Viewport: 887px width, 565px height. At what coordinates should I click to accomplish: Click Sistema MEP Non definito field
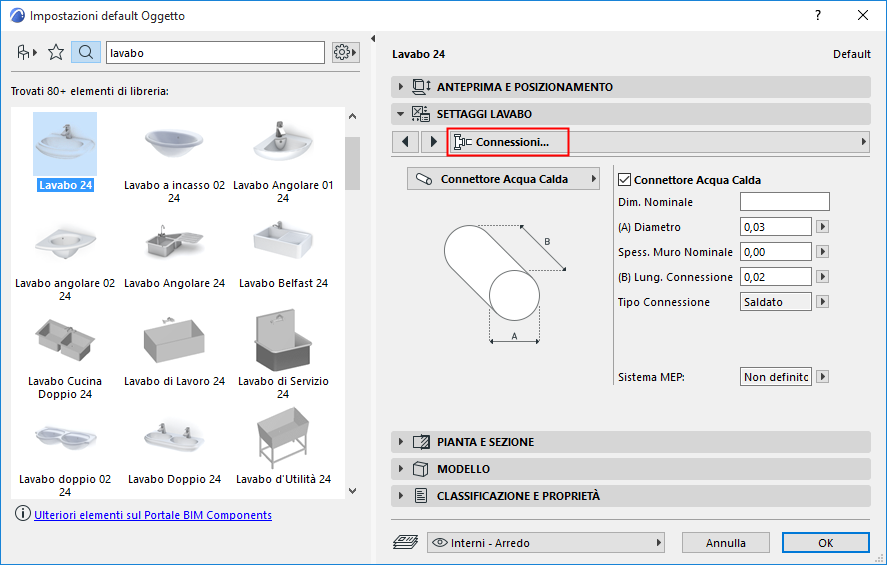776,377
